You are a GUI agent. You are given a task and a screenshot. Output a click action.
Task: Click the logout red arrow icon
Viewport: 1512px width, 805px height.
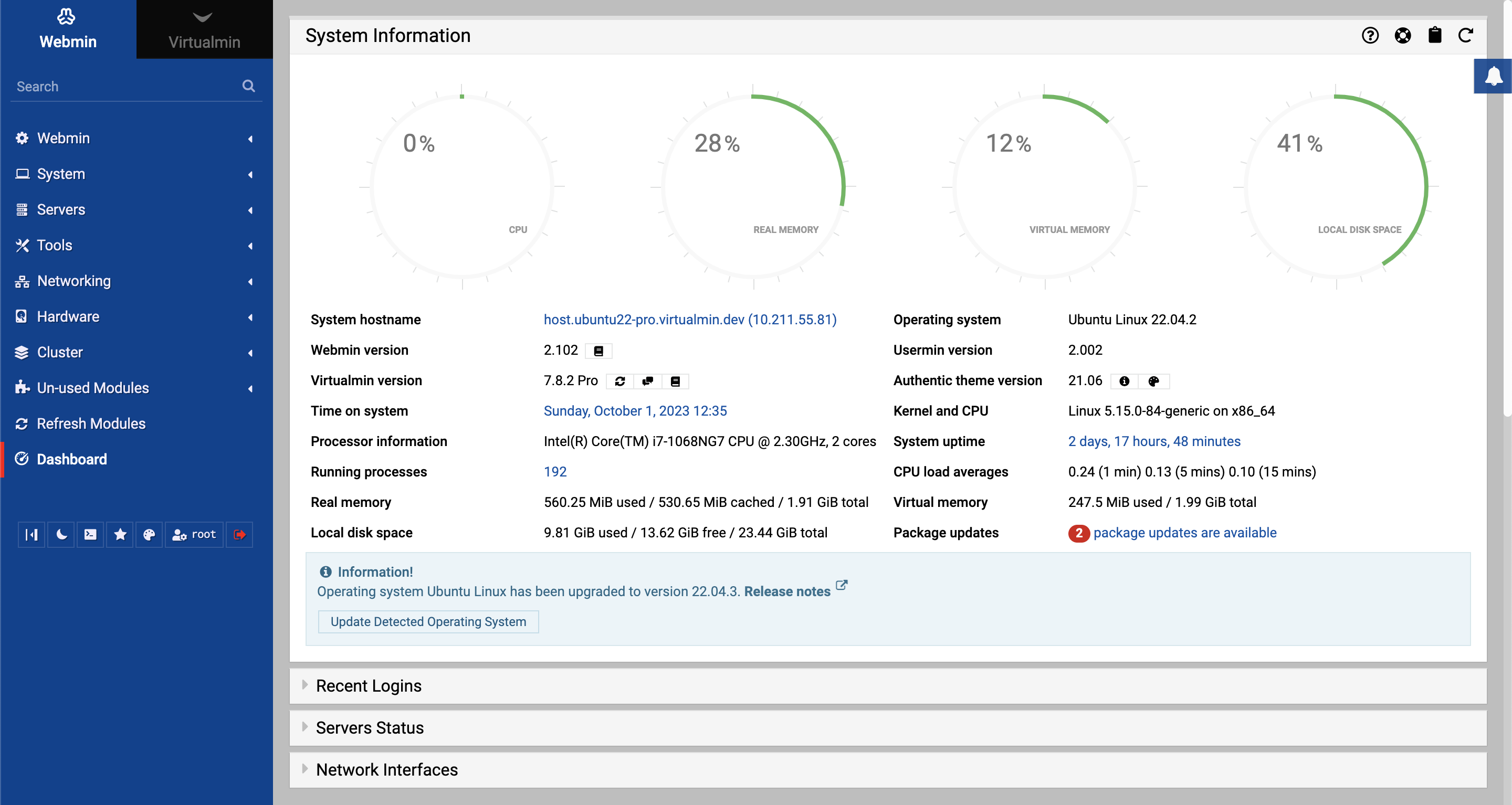point(240,534)
